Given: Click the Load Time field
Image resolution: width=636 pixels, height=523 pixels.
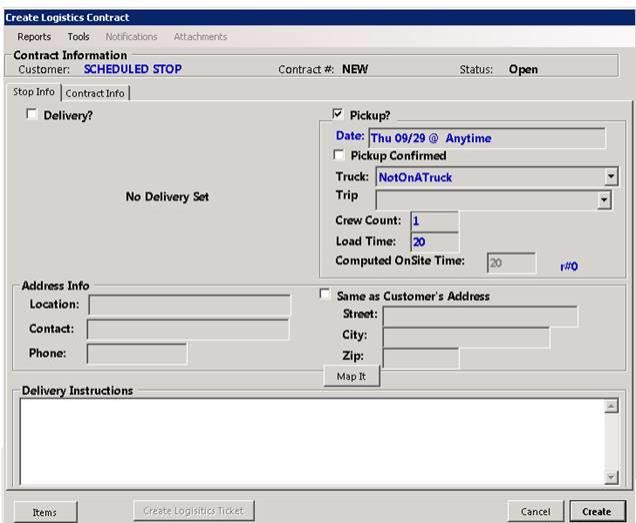Looking at the screenshot, I should [x=434, y=242].
